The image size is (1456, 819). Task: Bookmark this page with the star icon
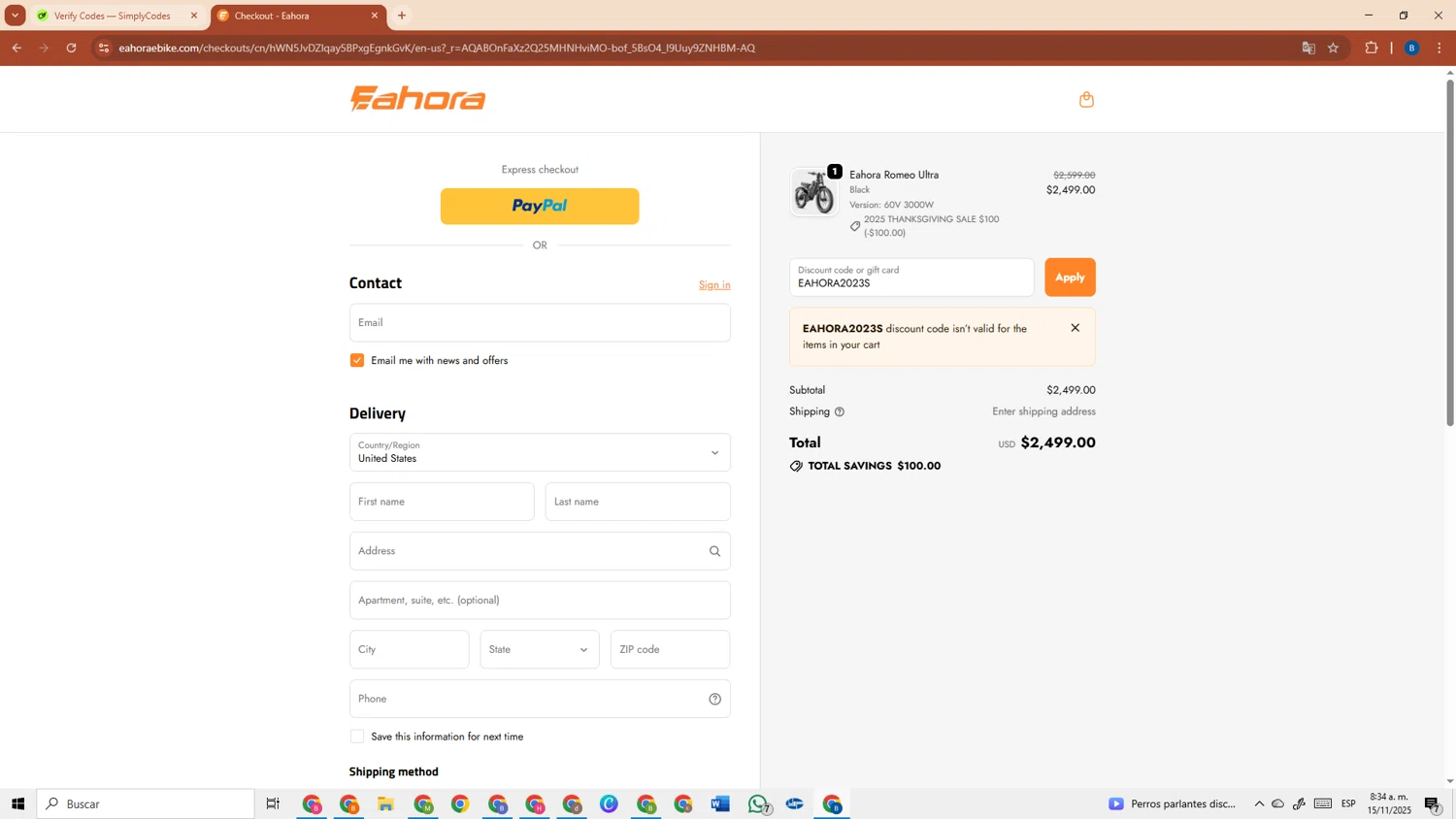point(1333,48)
